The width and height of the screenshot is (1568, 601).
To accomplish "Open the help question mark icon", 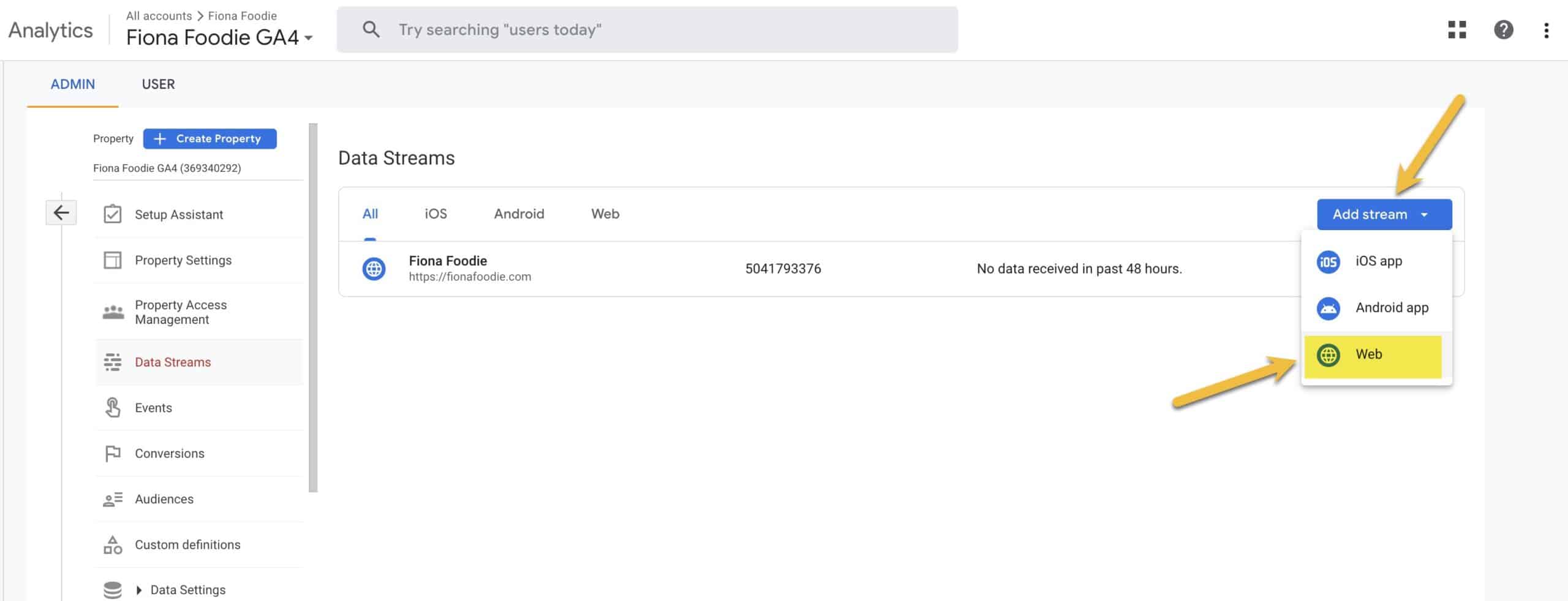I will [x=1503, y=29].
